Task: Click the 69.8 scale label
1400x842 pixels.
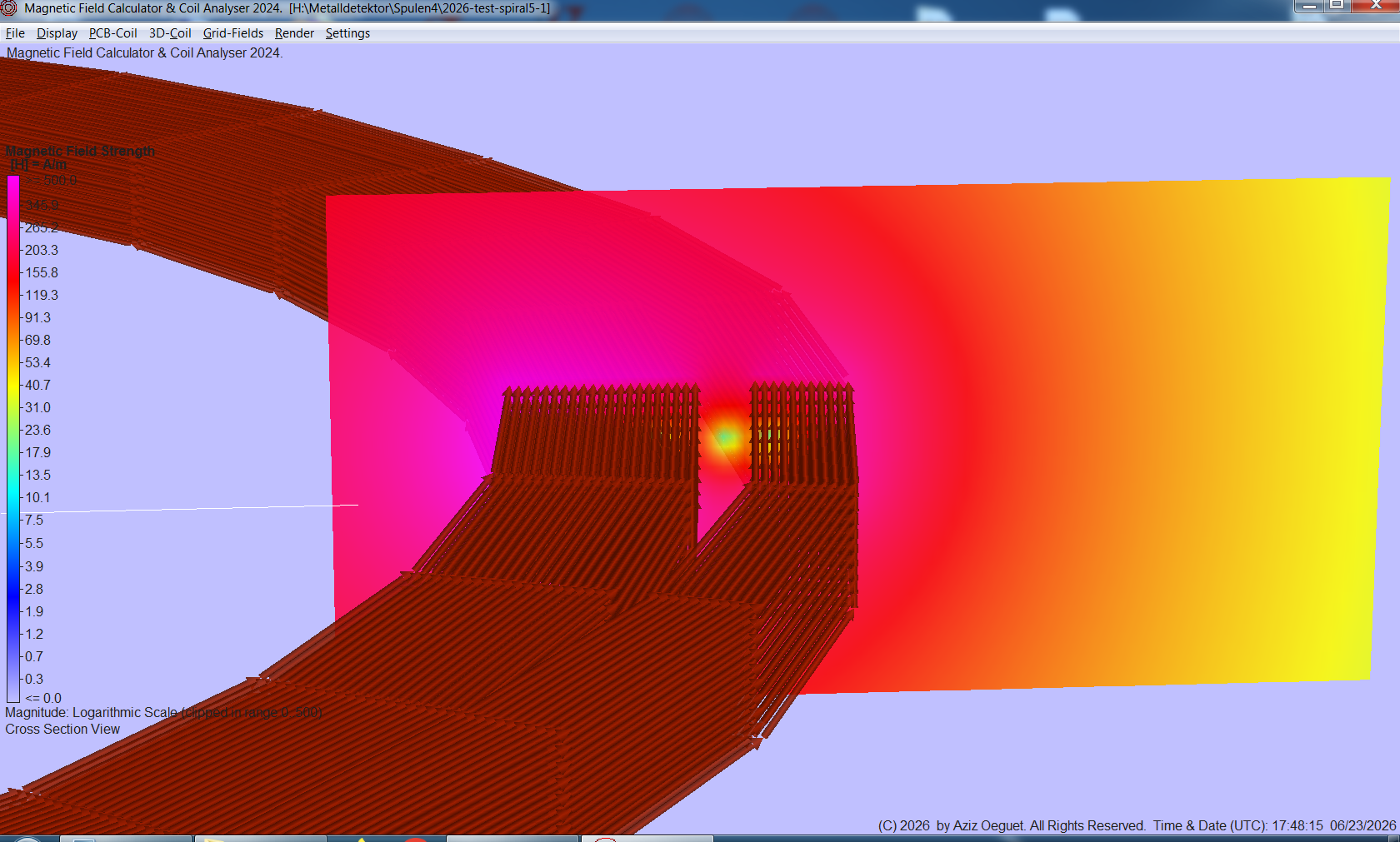Action: [x=37, y=340]
